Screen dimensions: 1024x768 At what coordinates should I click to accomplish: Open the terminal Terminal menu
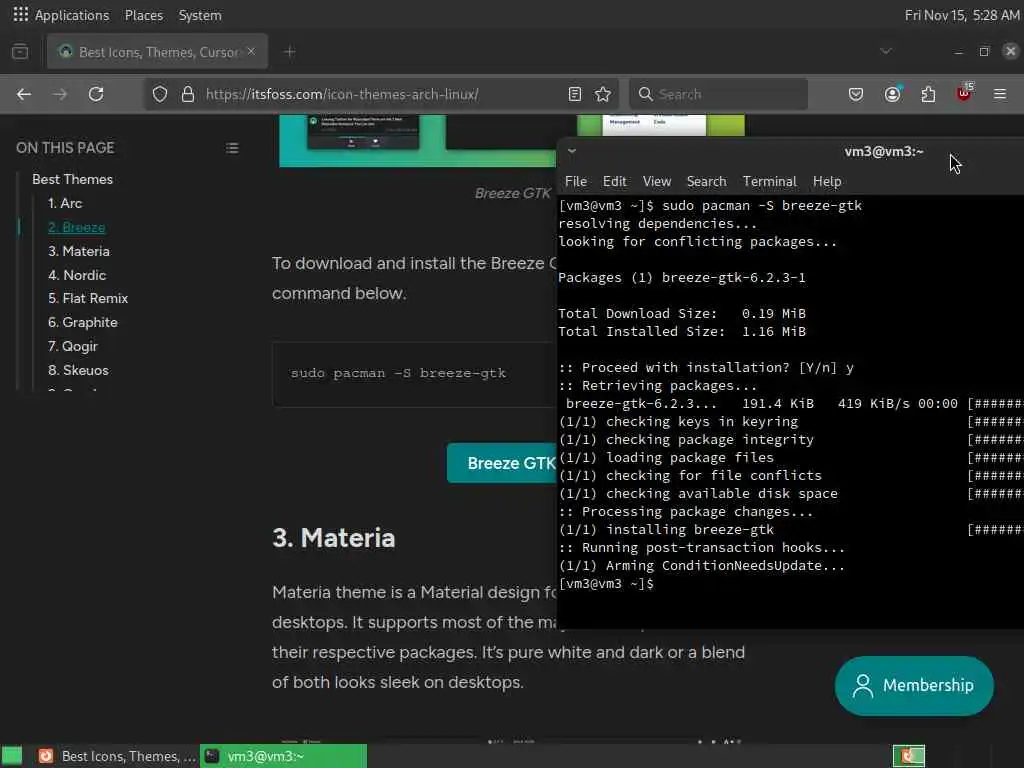[x=769, y=182]
